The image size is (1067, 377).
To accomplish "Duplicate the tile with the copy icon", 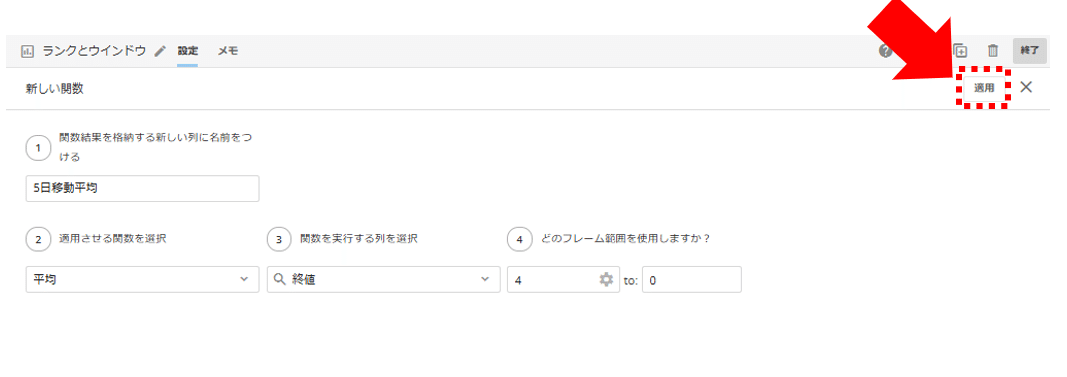I will coord(959,51).
